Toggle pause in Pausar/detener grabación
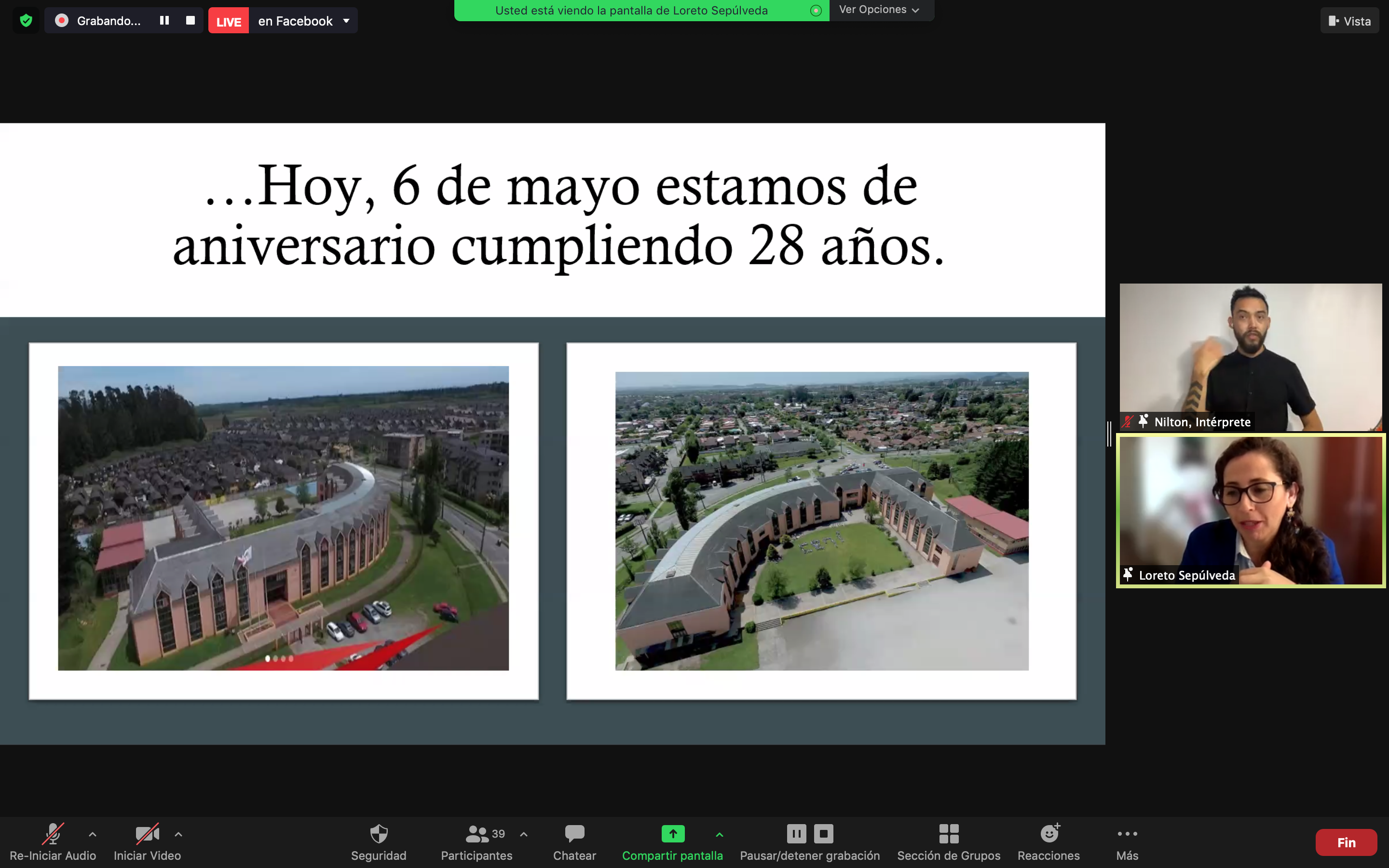Image resolution: width=1389 pixels, height=868 pixels. click(796, 834)
